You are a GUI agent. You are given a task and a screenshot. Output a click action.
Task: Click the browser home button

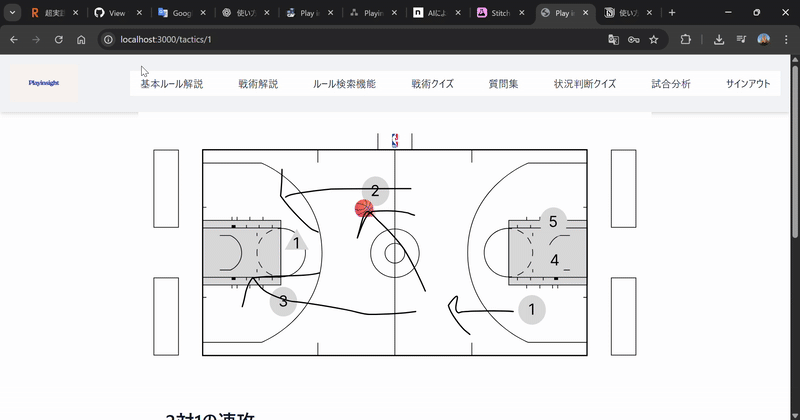[x=81, y=40]
